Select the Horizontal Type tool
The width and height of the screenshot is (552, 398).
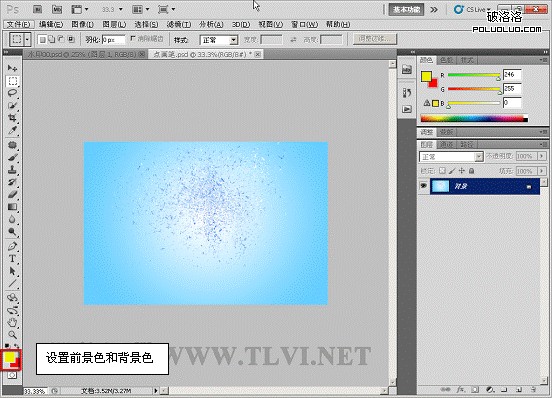(x=12, y=259)
